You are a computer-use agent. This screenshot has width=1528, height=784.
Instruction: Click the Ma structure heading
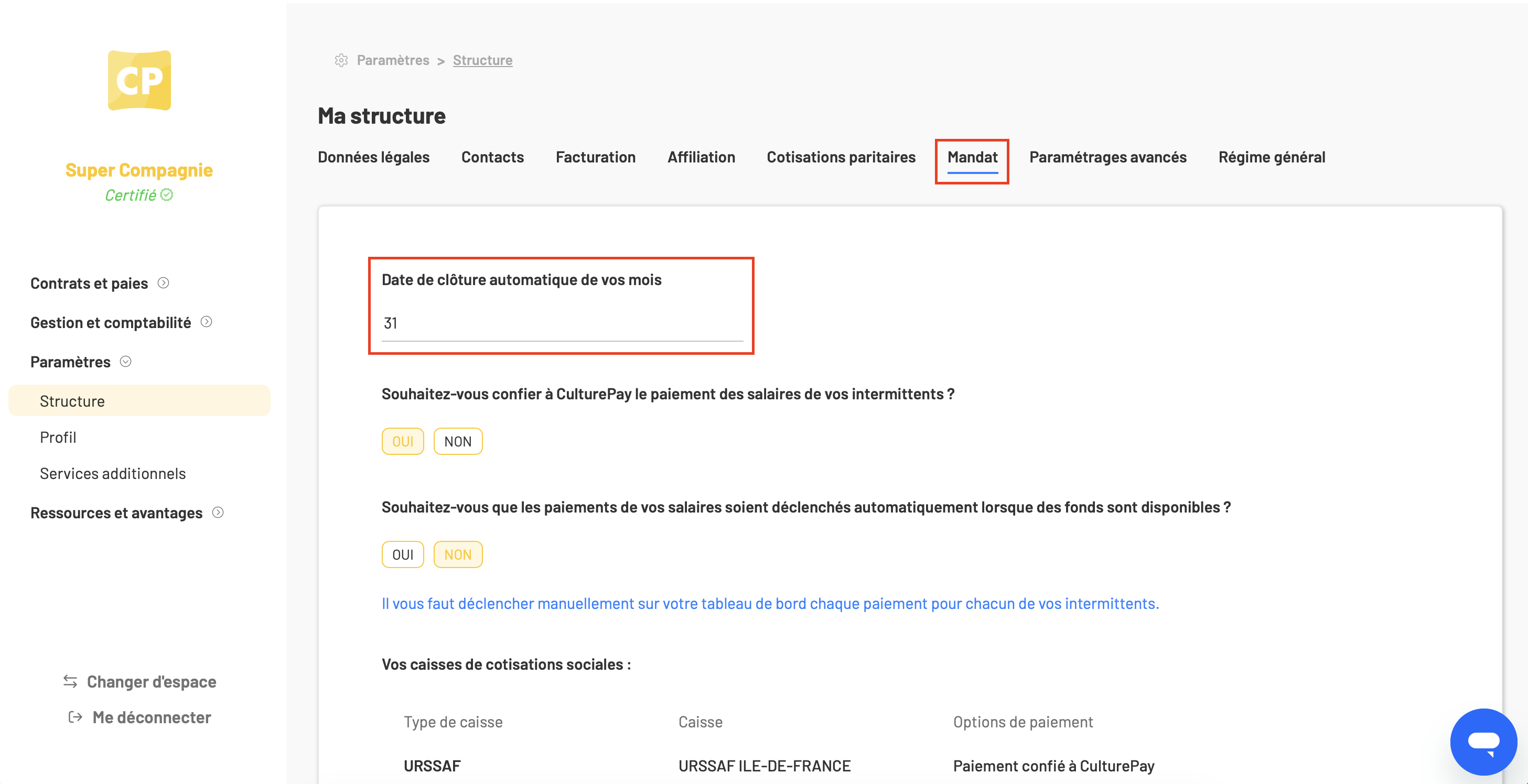(381, 116)
